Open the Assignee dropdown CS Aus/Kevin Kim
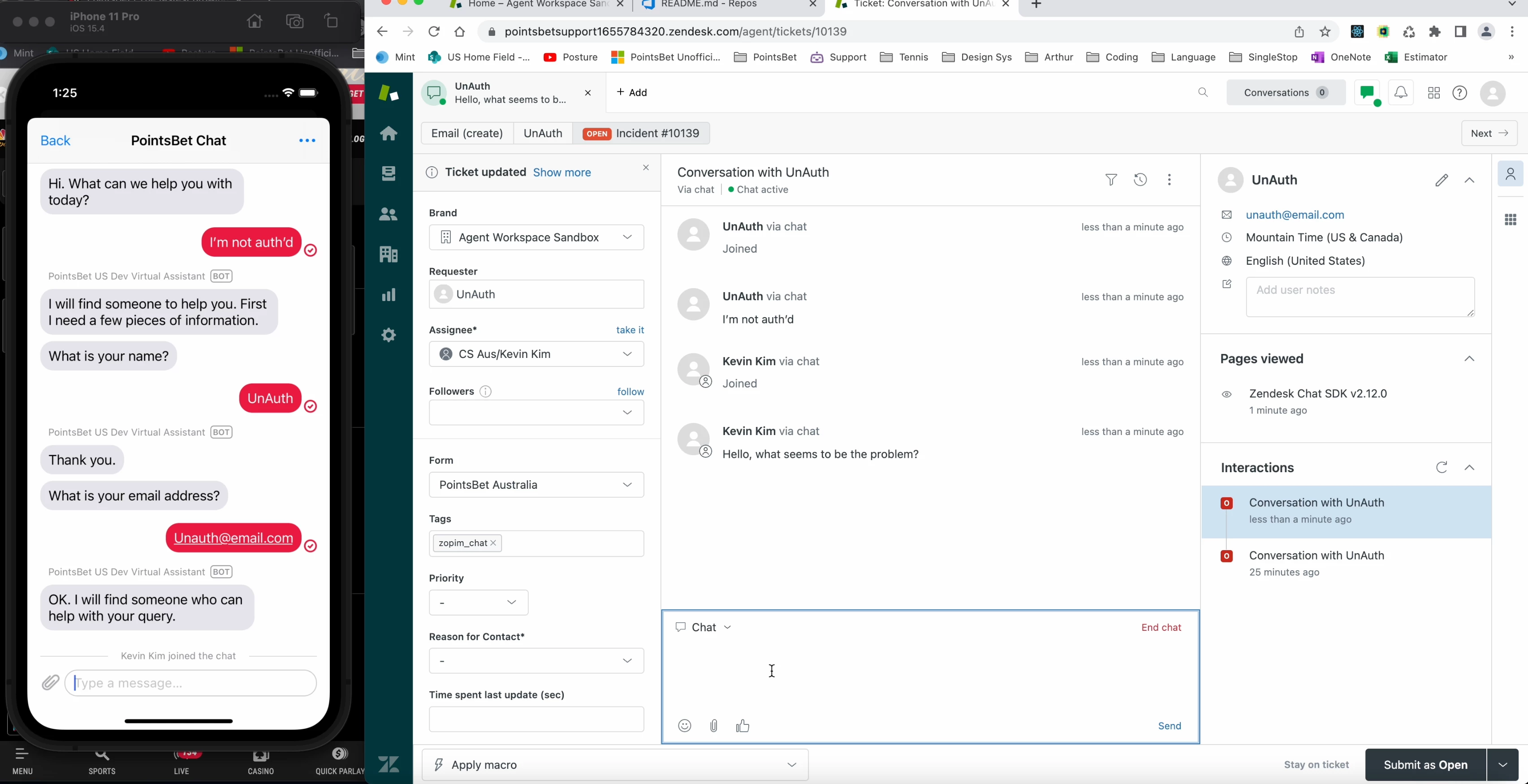 click(536, 354)
